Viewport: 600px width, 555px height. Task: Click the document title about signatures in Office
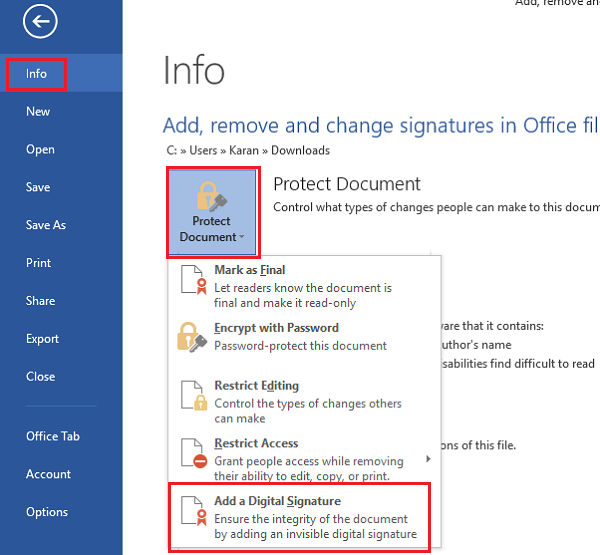click(381, 126)
